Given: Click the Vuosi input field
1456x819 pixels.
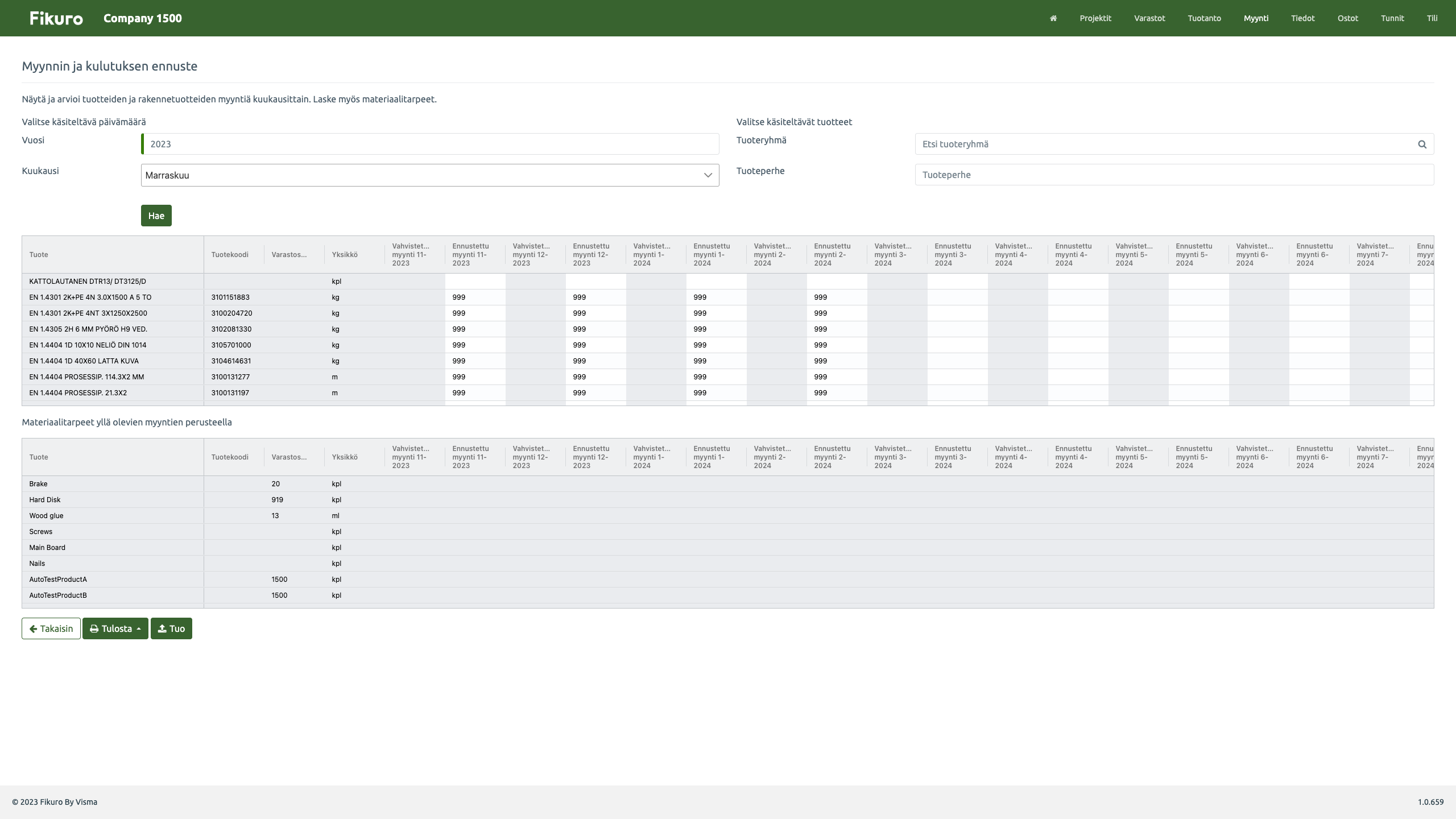Looking at the screenshot, I should click(x=430, y=144).
